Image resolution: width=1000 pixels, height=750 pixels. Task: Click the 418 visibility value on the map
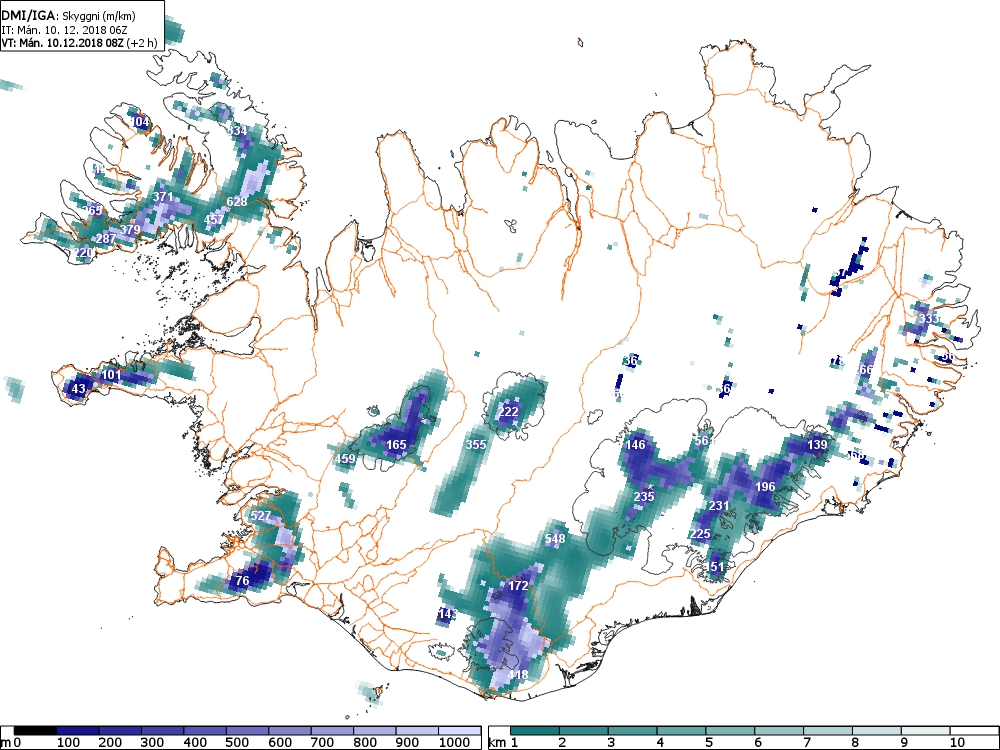pos(518,674)
